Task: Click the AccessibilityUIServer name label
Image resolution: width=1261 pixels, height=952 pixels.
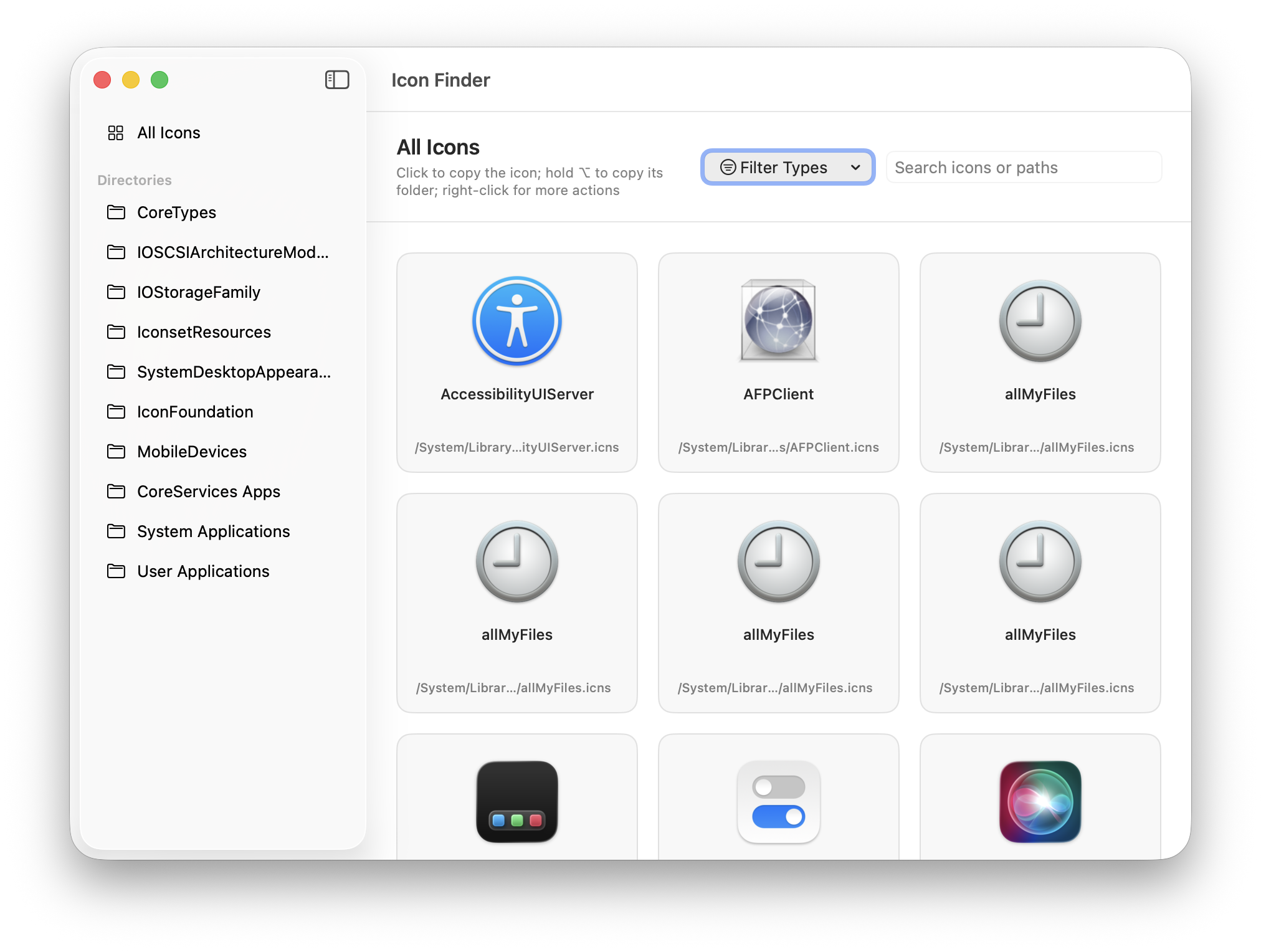Action: pos(517,394)
